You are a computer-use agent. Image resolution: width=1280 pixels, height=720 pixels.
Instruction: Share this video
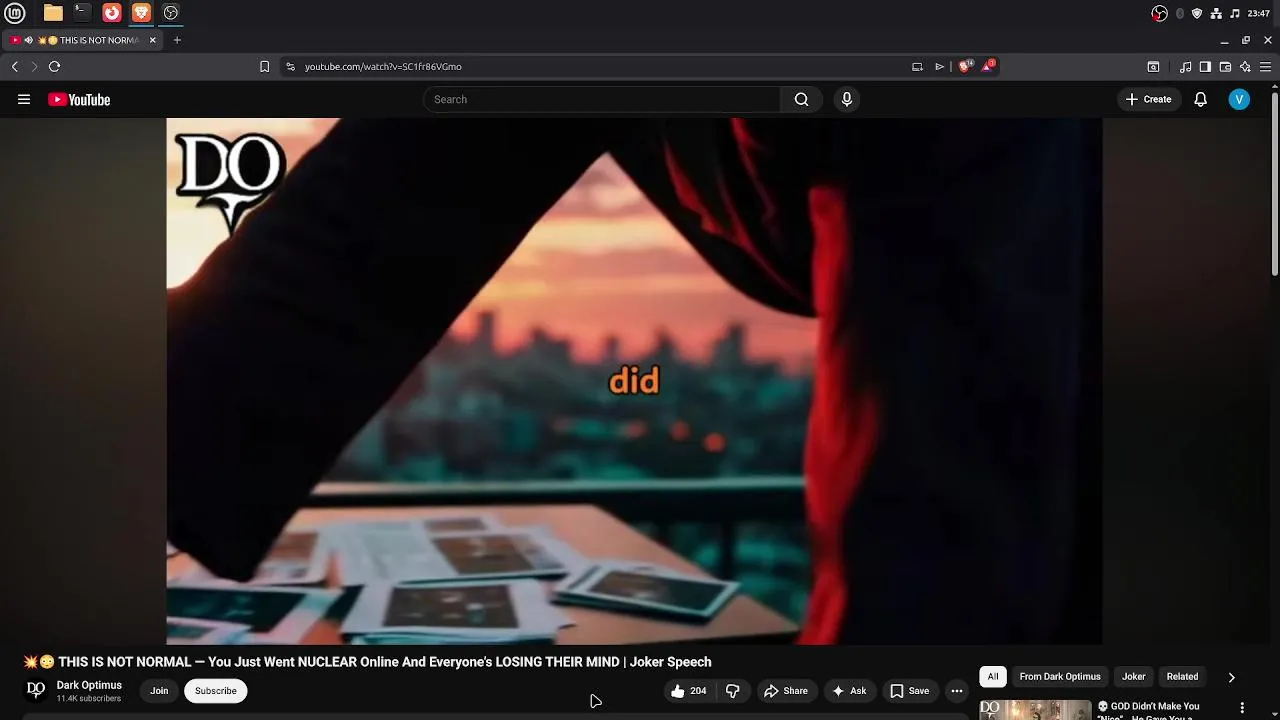click(786, 690)
